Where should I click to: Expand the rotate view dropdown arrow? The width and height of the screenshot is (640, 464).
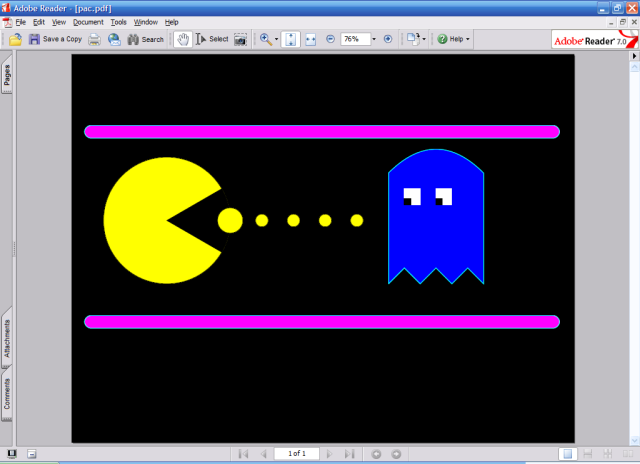coord(424,39)
